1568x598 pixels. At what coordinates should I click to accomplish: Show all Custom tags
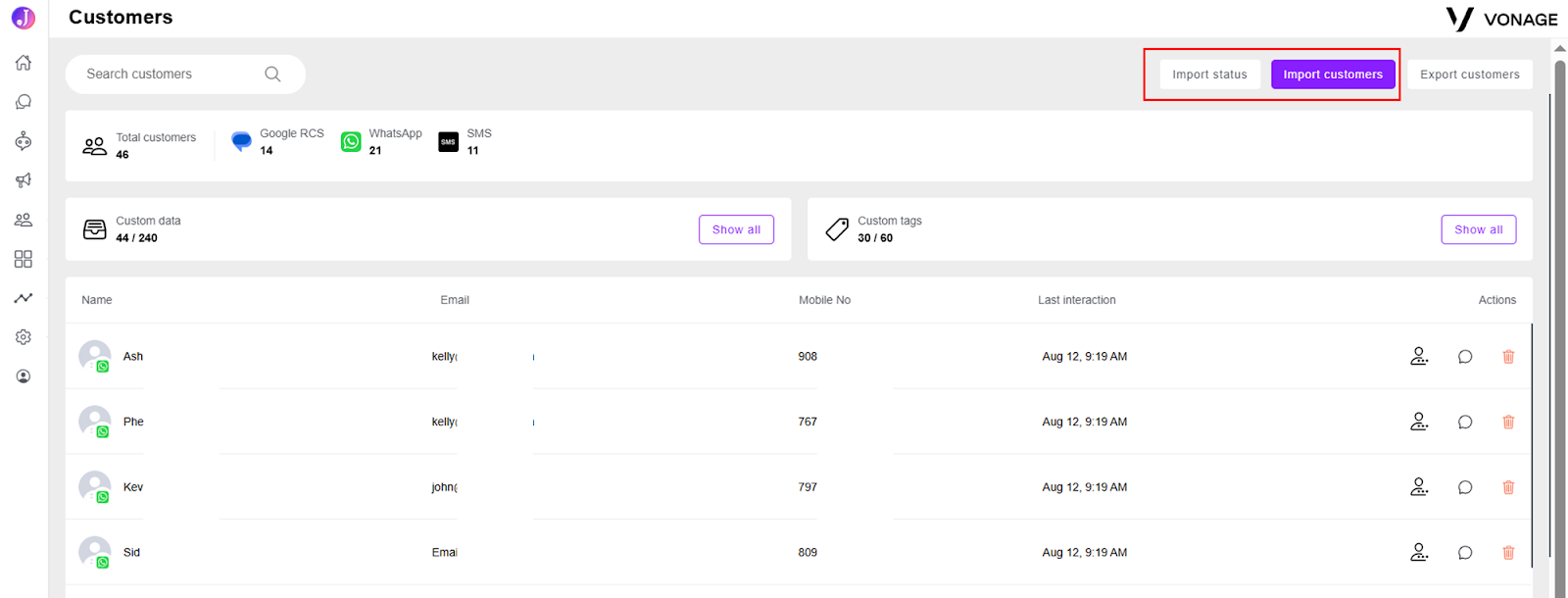1478,229
